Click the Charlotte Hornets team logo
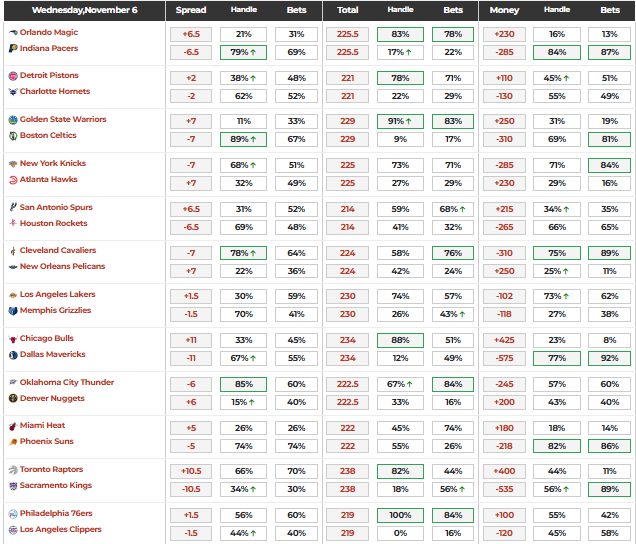Screen dimensions: 636x544 coord(13,92)
